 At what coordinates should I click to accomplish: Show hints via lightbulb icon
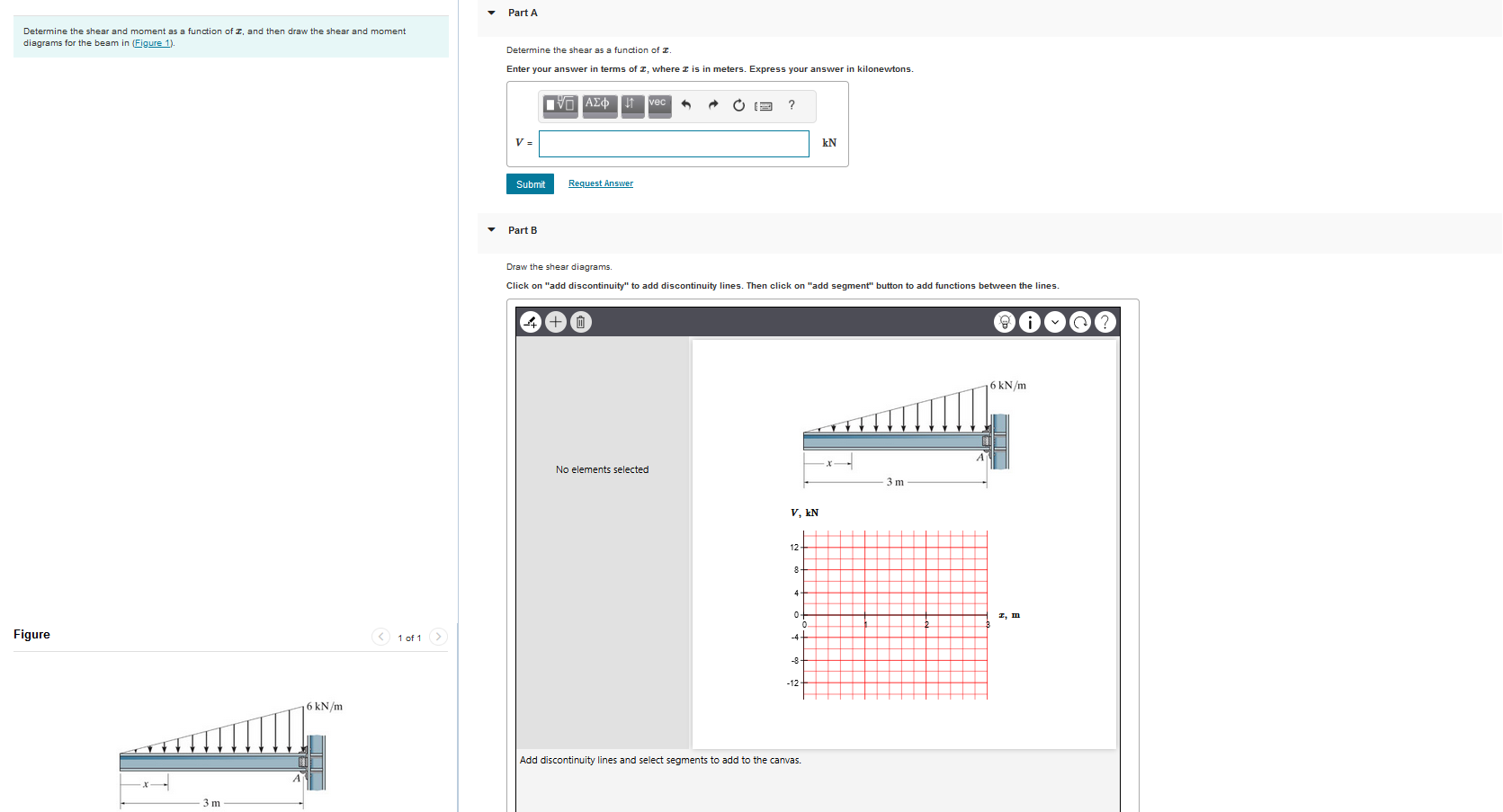pos(1005,322)
